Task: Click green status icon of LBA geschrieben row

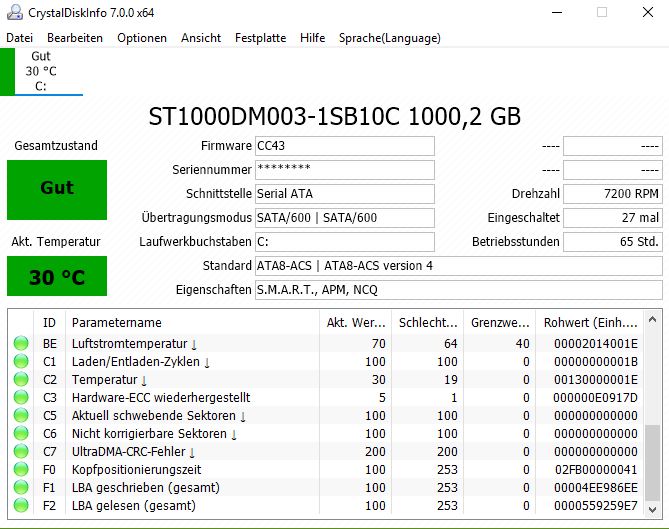Action: (x=21, y=487)
